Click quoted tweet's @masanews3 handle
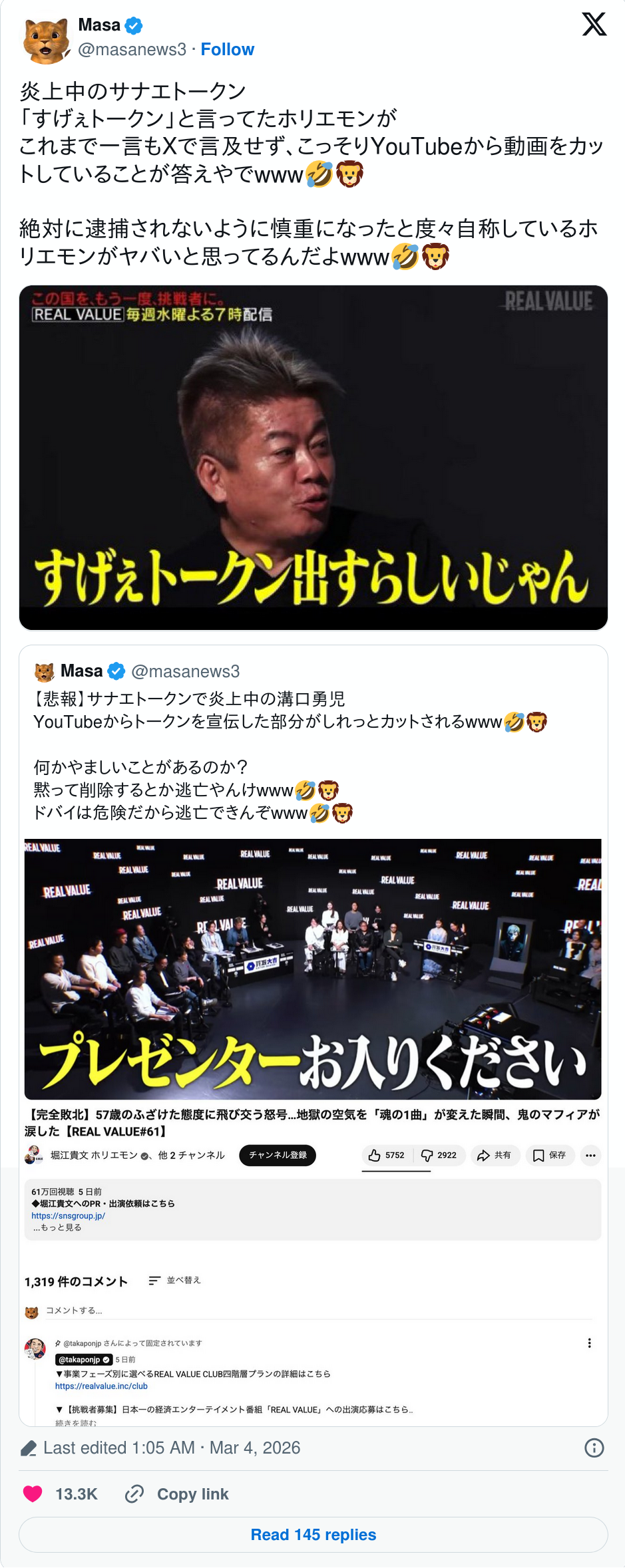The image size is (625, 1568). 186,672
